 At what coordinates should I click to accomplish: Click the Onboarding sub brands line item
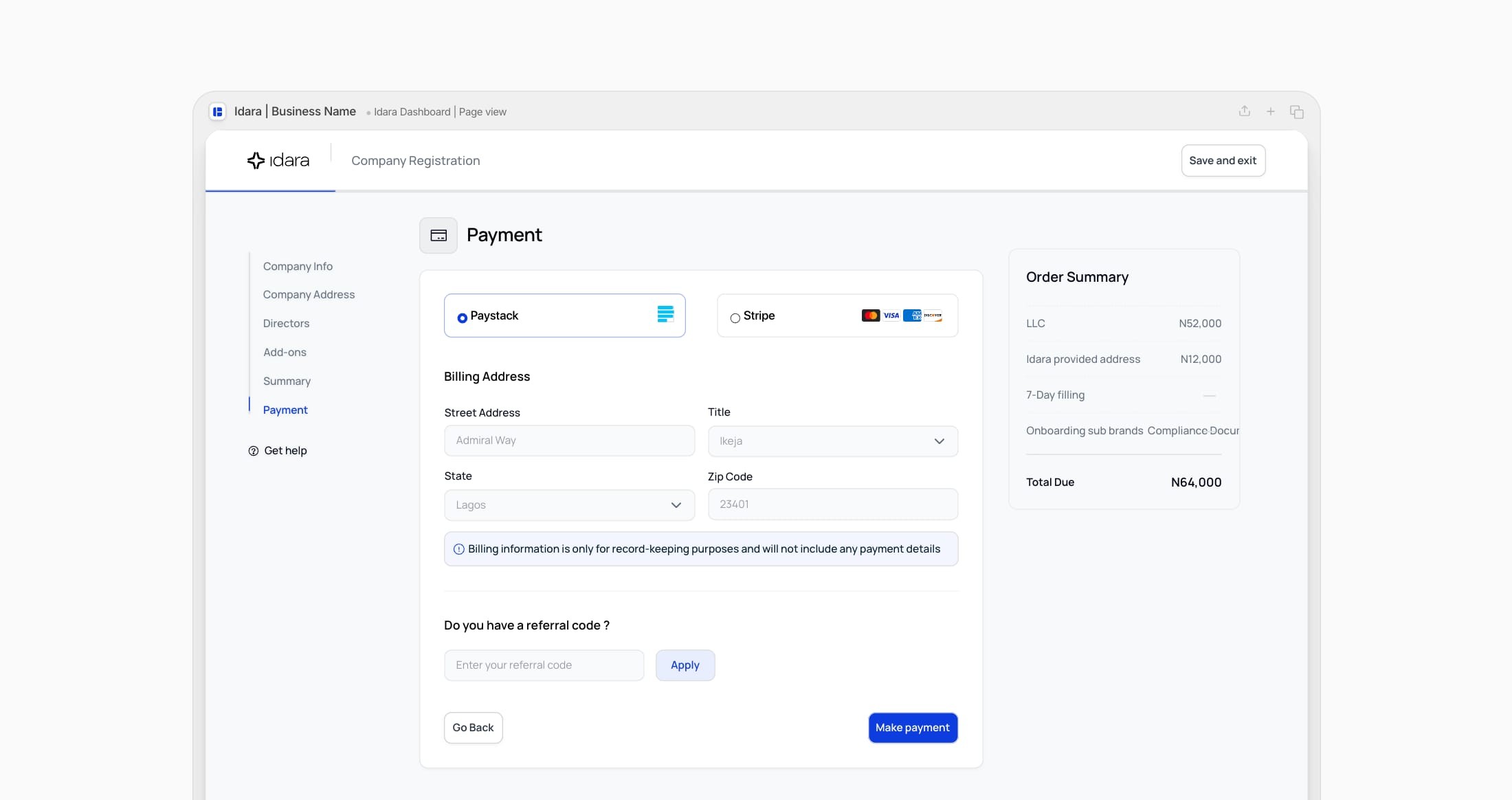(x=1085, y=430)
